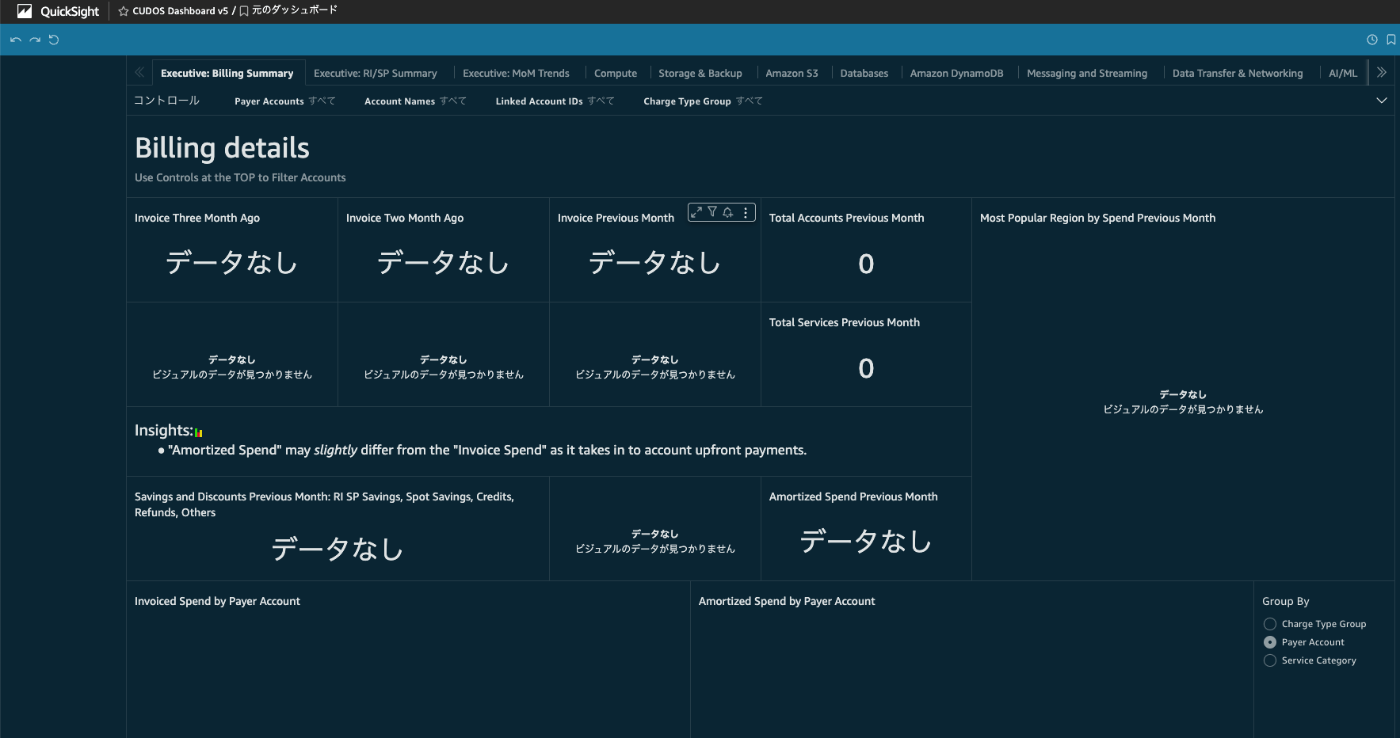Viewport: 1400px width, 738px height.
Task: Select the Payer Account radio button
Action: click(1270, 641)
